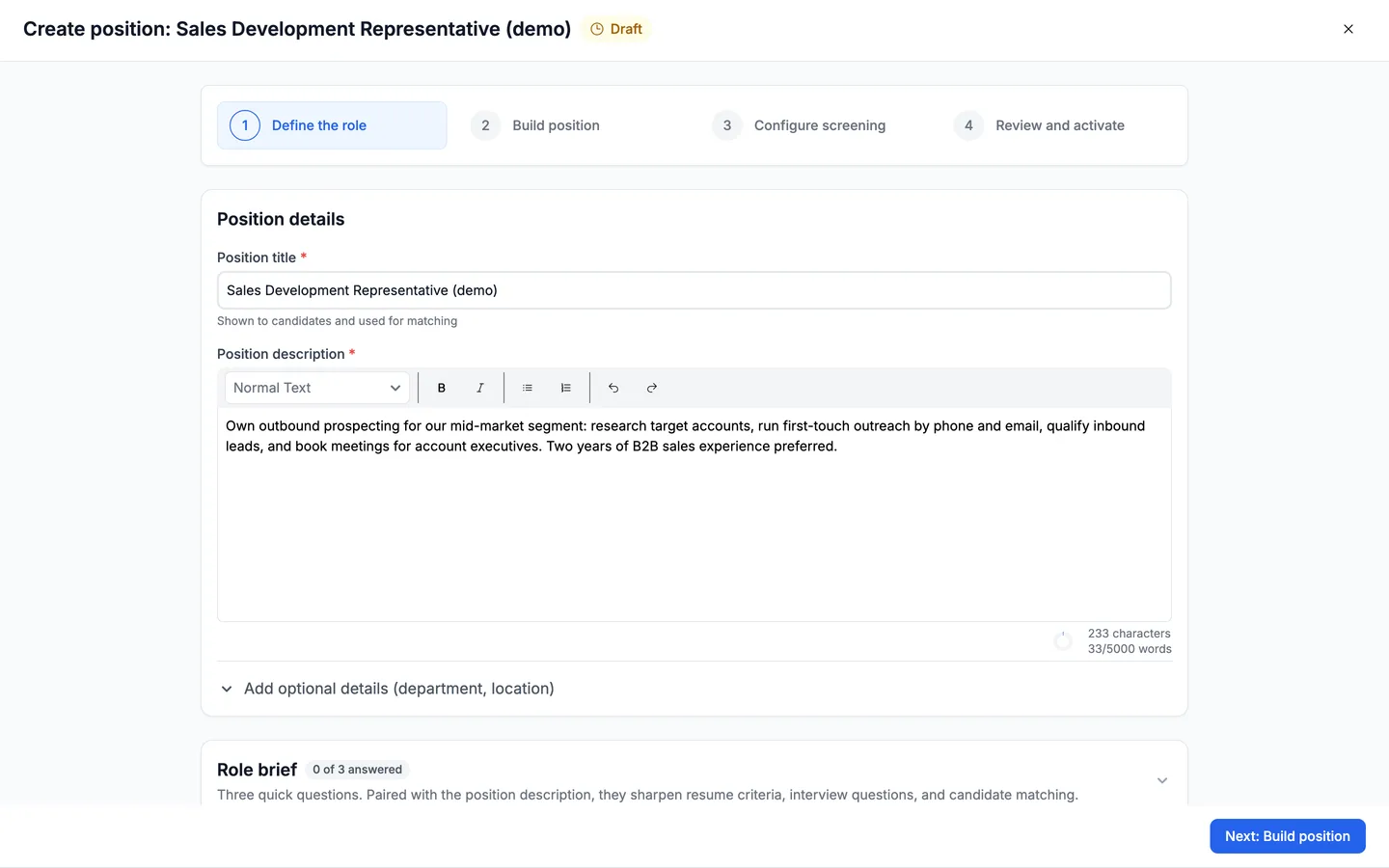Click the Draft status clock icon

[x=597, y=29]
